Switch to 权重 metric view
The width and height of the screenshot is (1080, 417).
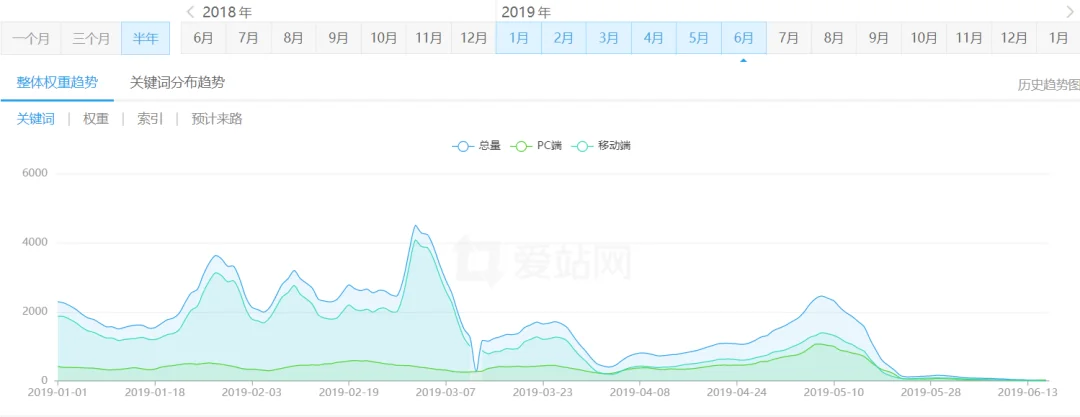96,119
